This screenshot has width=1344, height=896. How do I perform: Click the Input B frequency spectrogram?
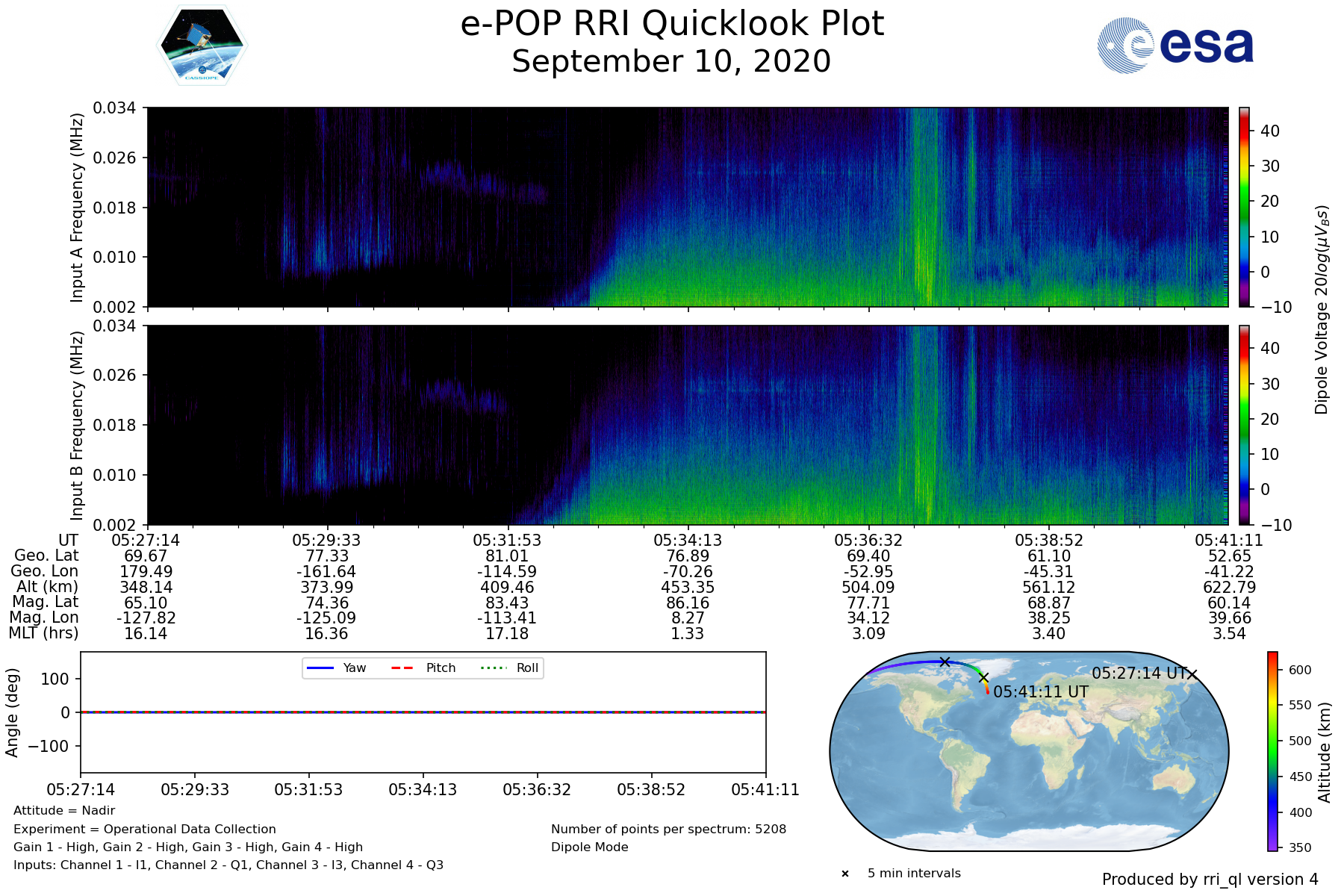click(x=687, y=425)
